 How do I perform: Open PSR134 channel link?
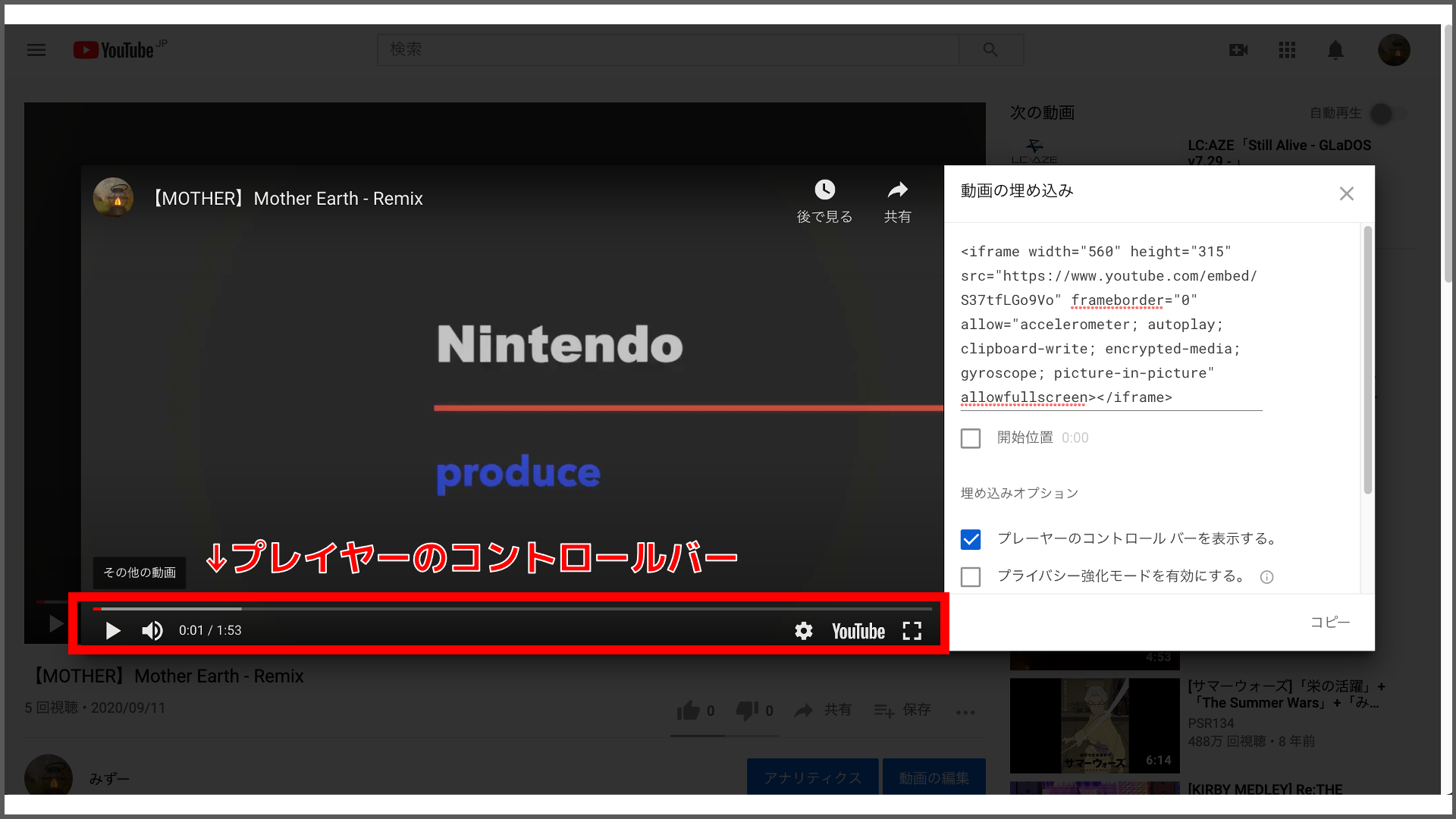tap(1211, 723)
